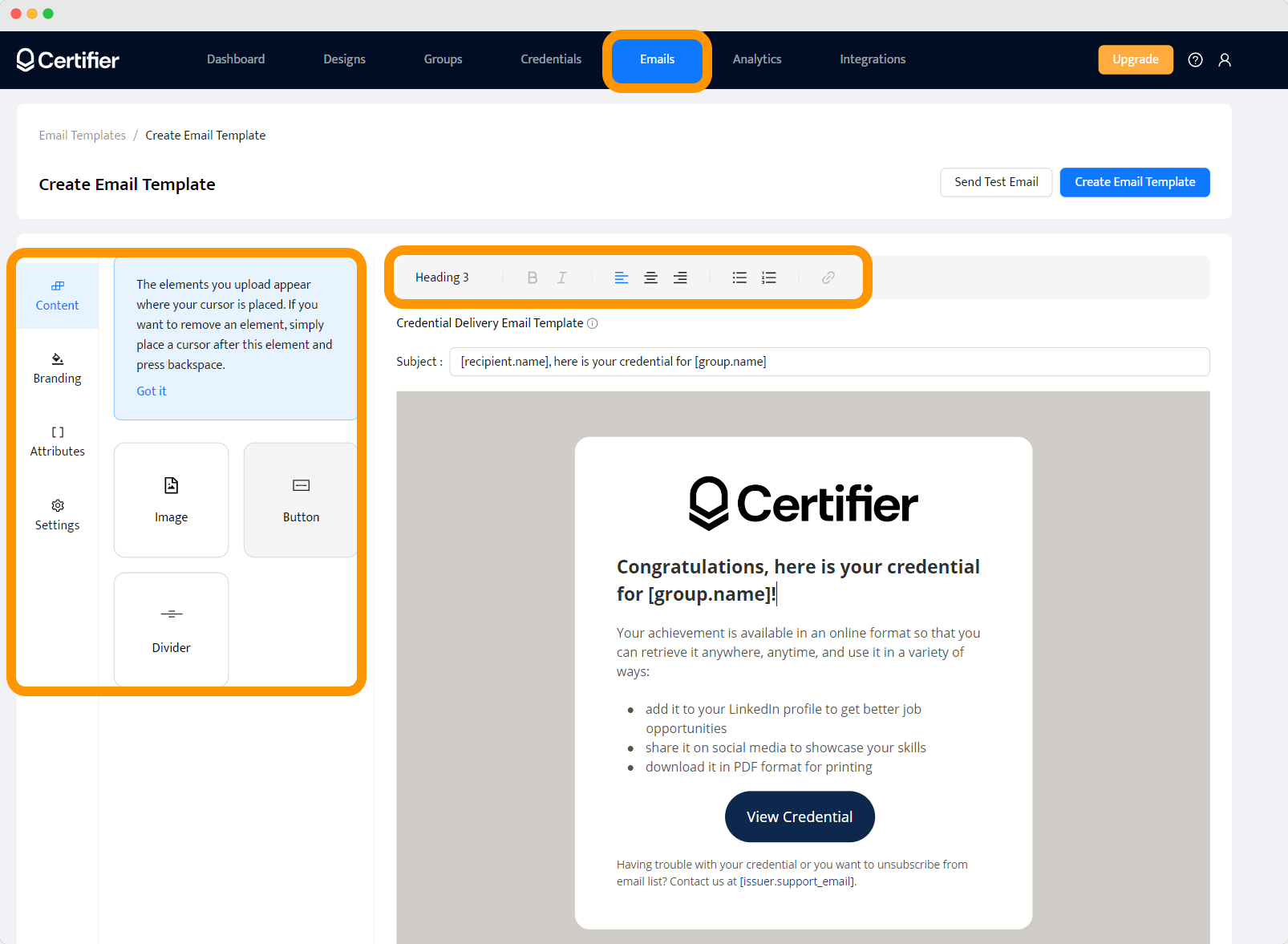Click the red macOS close window button
1288x944 pixels.
(x=16, y=14)
